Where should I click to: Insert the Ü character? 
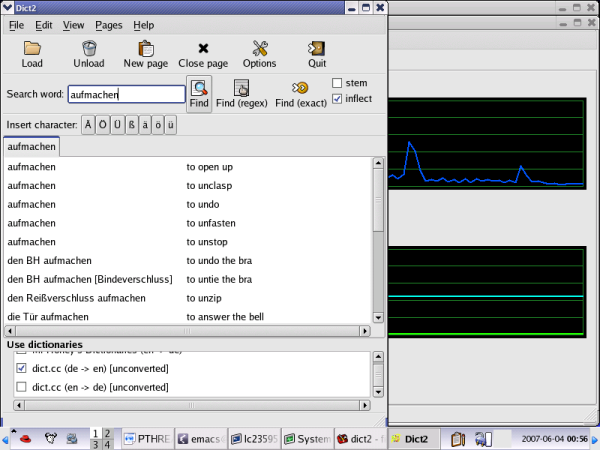pos(117,125)
